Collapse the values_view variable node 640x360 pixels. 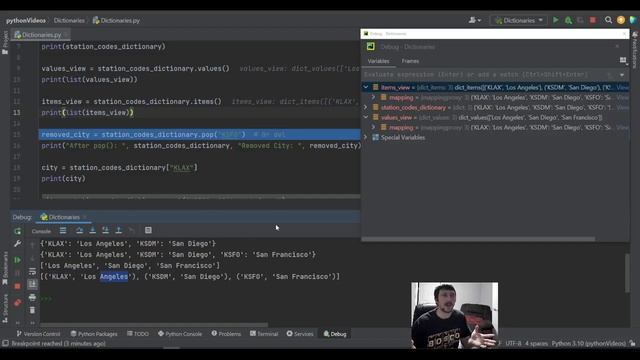(x=366, y=117)
